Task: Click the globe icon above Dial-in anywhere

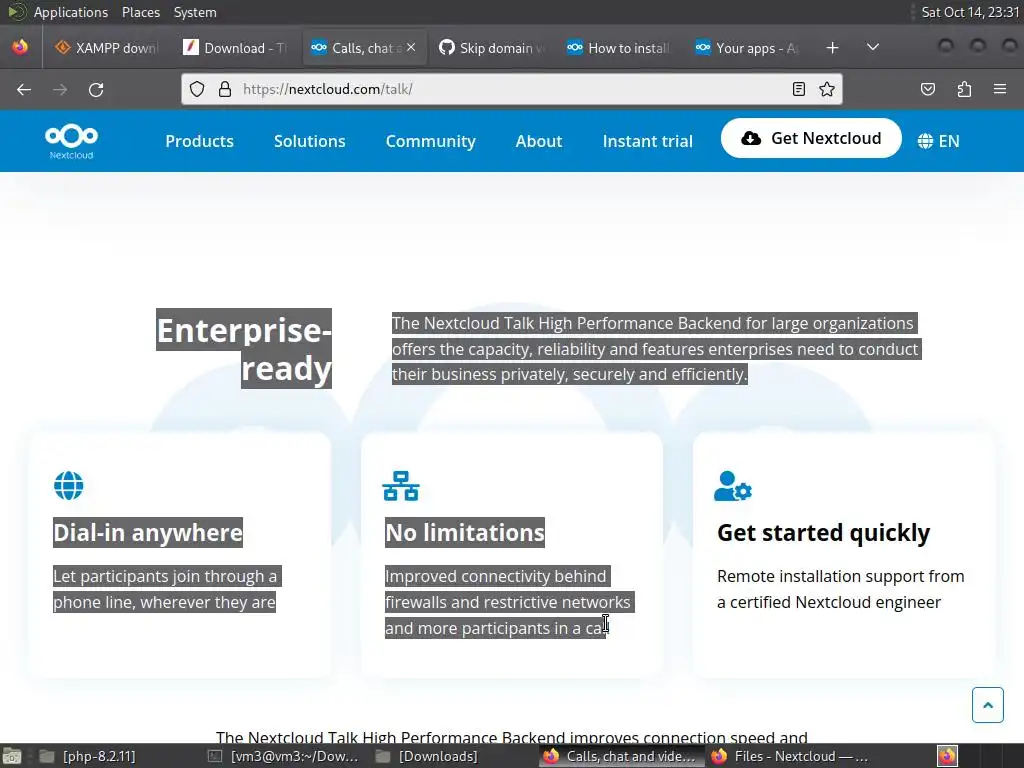Action: [69, 486]
